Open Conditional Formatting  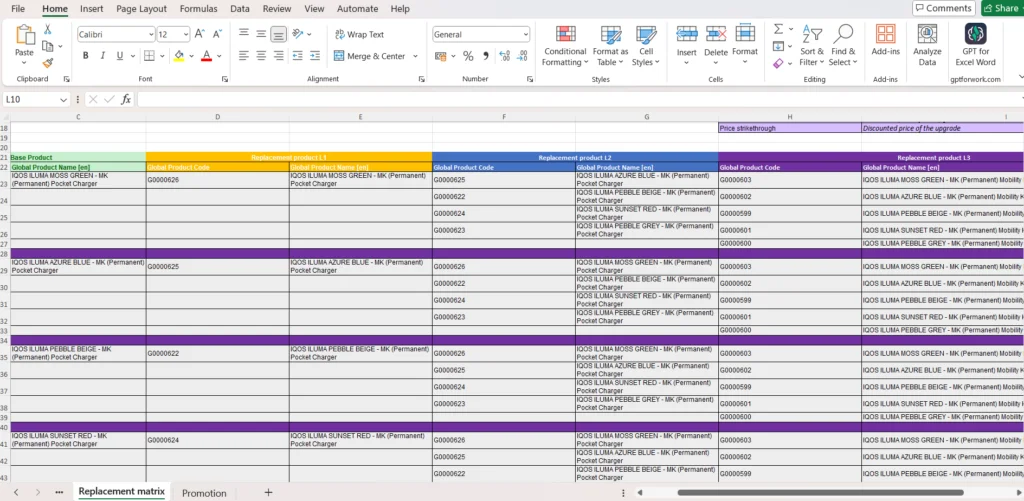565,46
